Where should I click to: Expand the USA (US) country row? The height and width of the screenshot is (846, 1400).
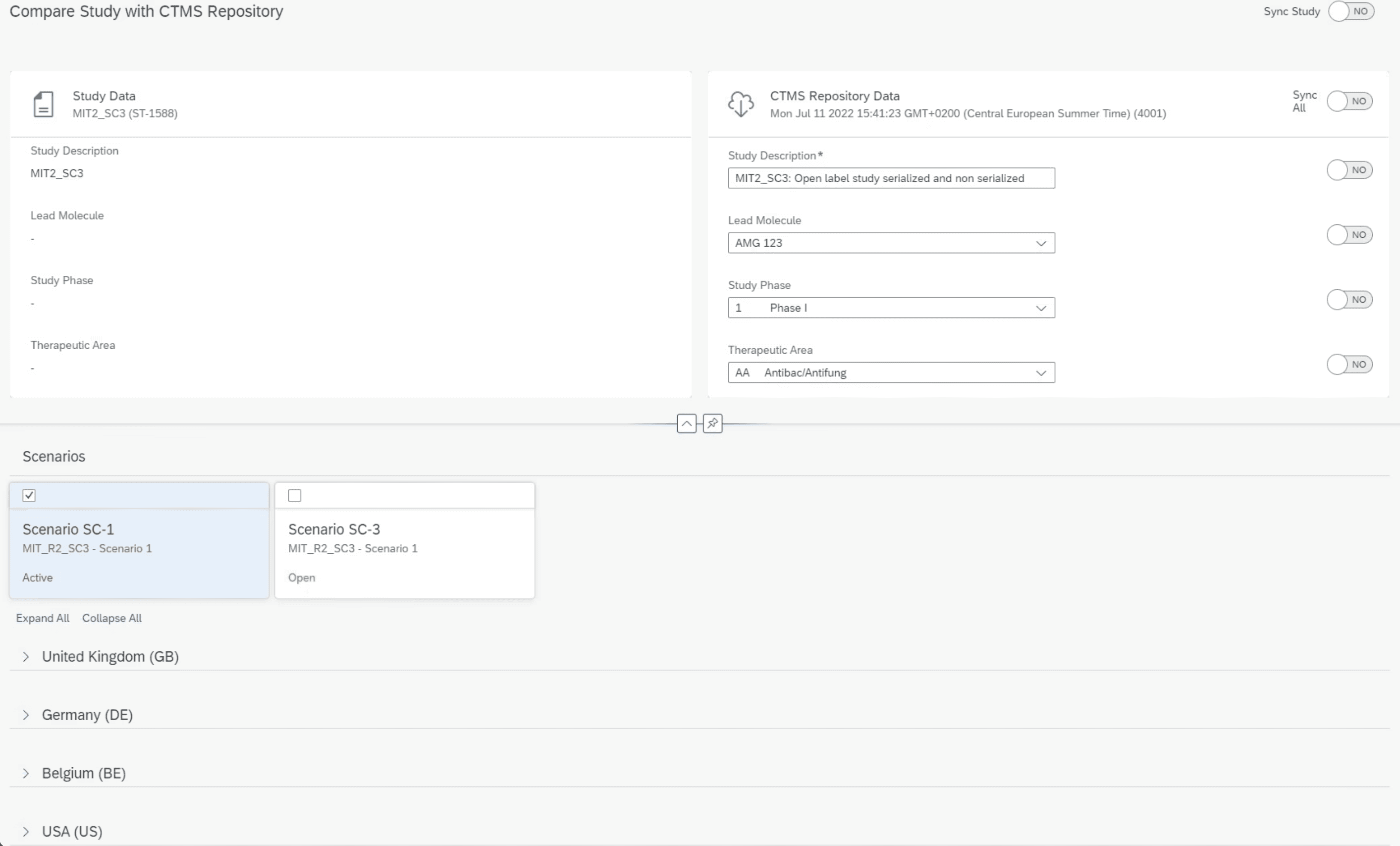pos(26,832)
